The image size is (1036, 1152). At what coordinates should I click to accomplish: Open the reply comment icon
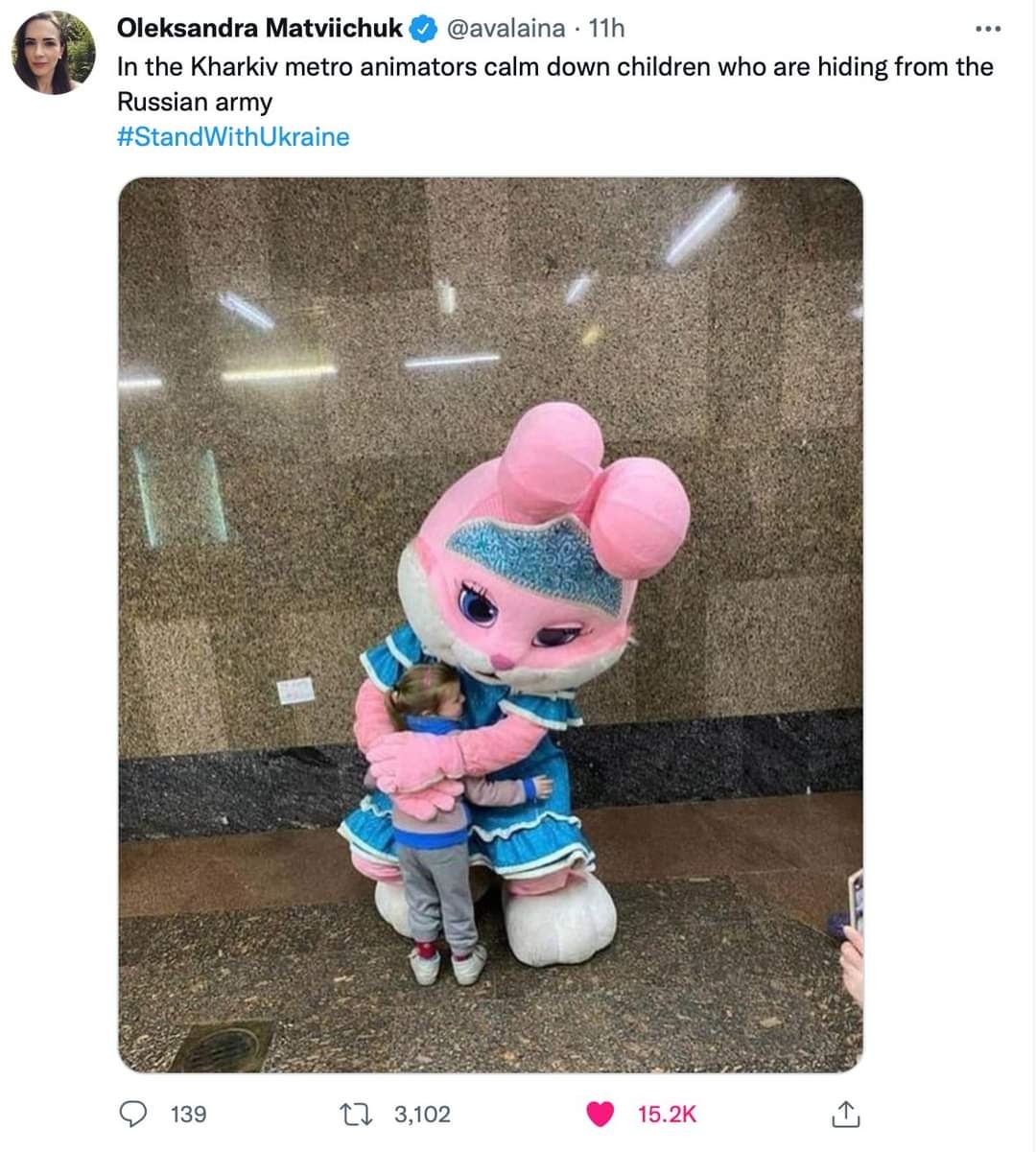pyautogui.click(x=131, y=1114)
